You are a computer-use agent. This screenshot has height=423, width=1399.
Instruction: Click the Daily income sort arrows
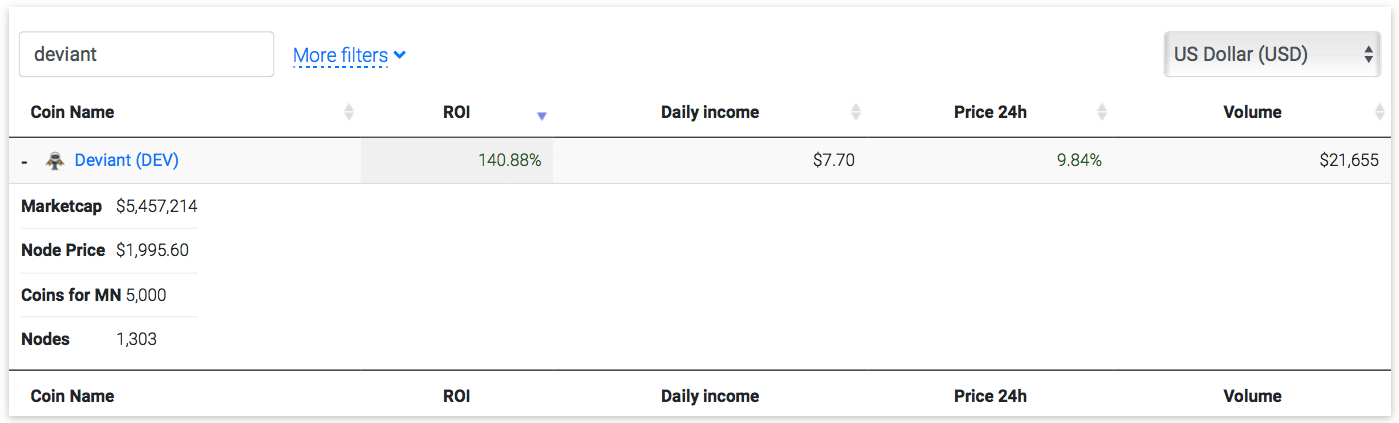[x=856, y=112]
